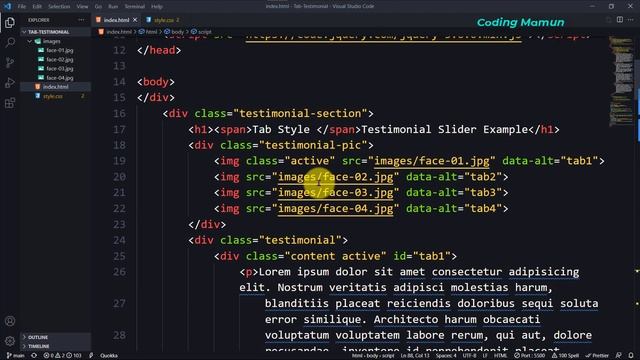
Task: Click the split editor icon
Action: [620, 20]
